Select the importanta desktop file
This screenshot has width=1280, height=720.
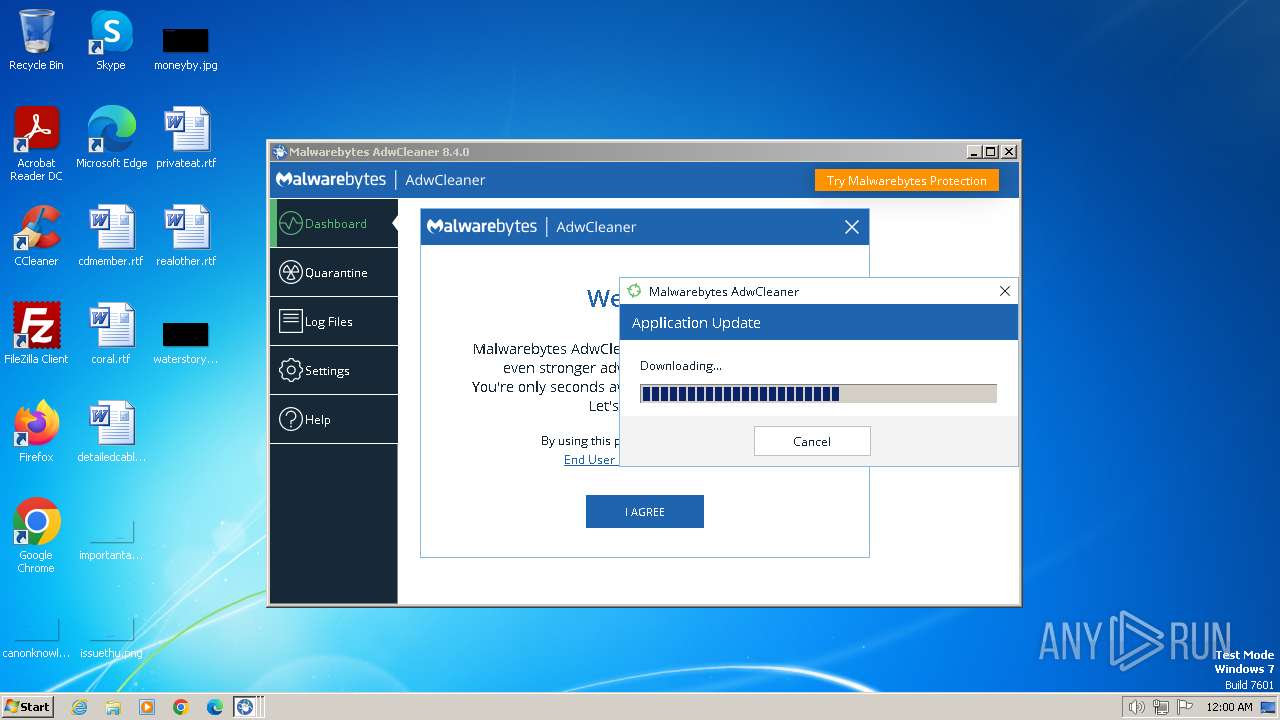(x=111, y=541)
